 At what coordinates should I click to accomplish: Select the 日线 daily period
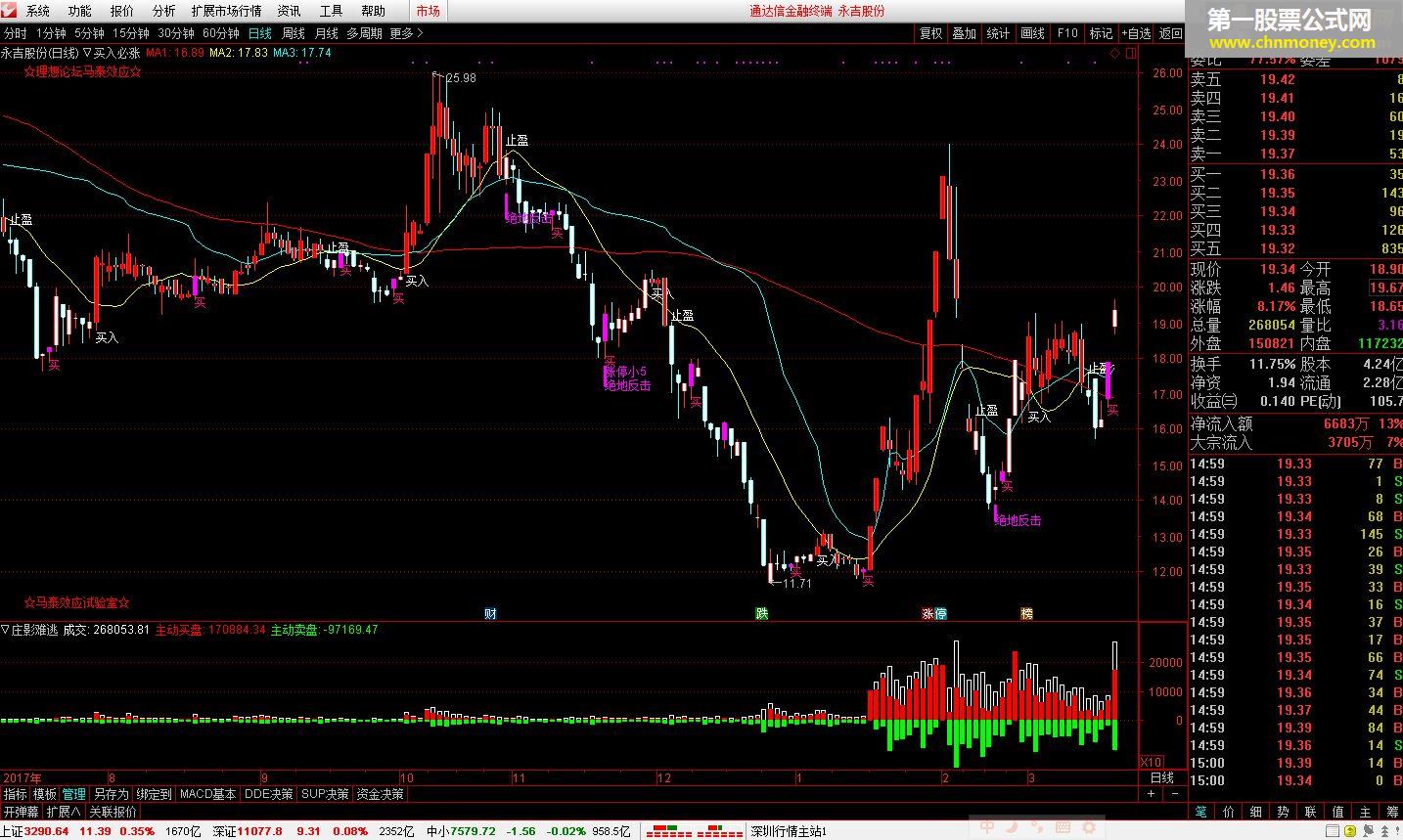(x=260, y=32)
